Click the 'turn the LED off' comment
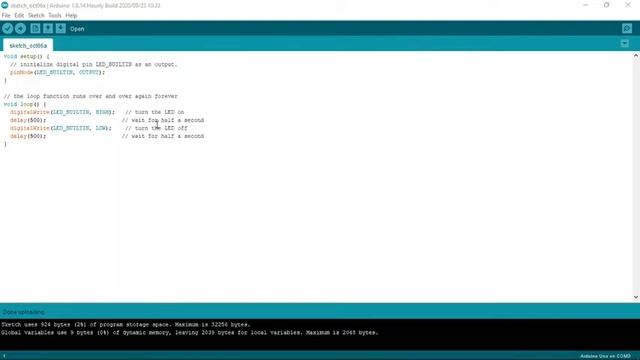This screenshot has width=640, height=360. (156, 128)
